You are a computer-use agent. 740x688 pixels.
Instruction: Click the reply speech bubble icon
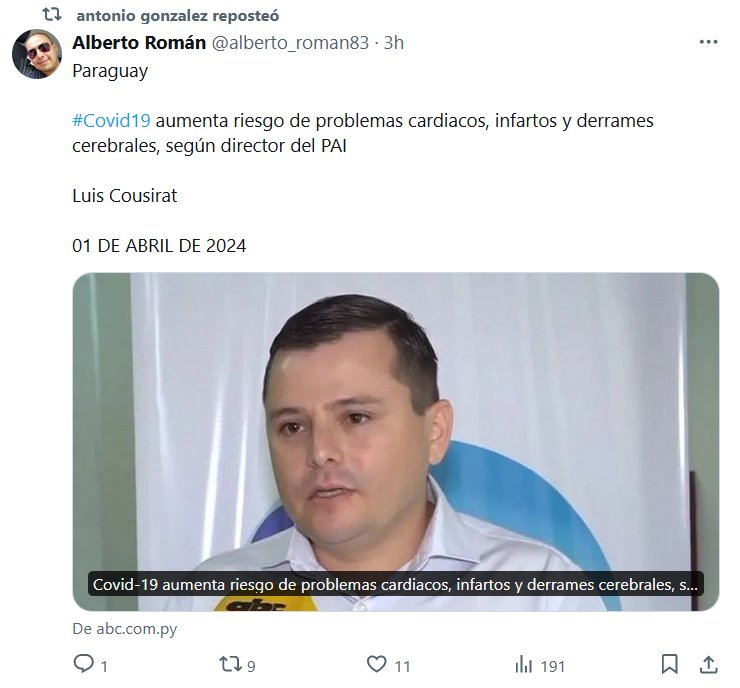tap(84, 664)
